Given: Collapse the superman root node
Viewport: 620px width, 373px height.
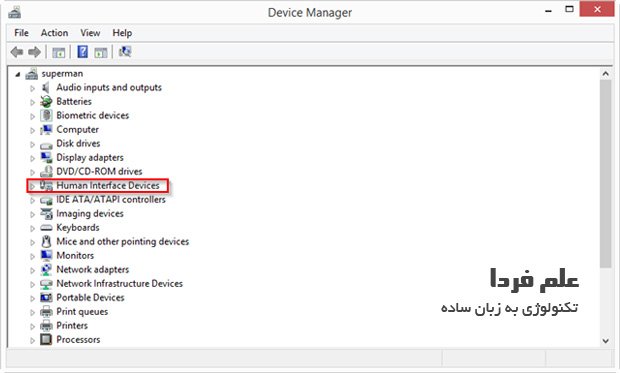Looking at the screenshot, I should (x=17, y=74).
